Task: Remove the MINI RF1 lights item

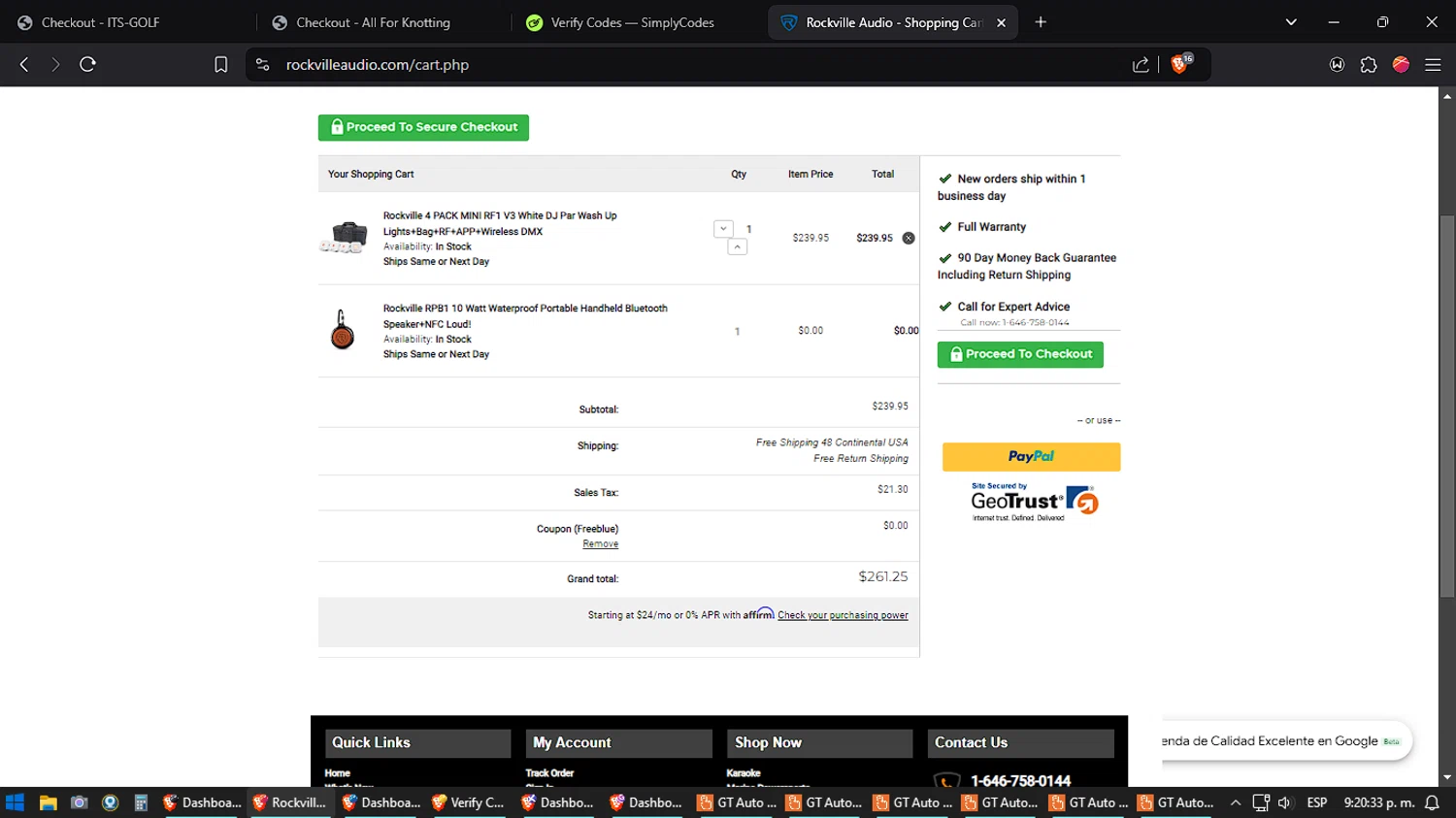Action: (909, 238)
